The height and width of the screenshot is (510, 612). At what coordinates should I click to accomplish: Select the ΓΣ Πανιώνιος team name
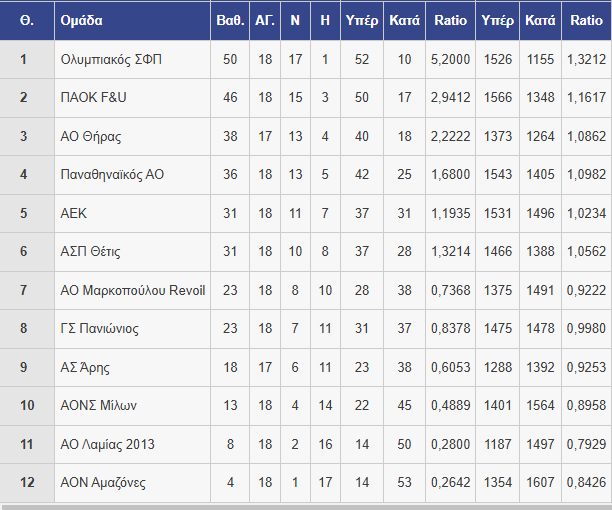99,329
